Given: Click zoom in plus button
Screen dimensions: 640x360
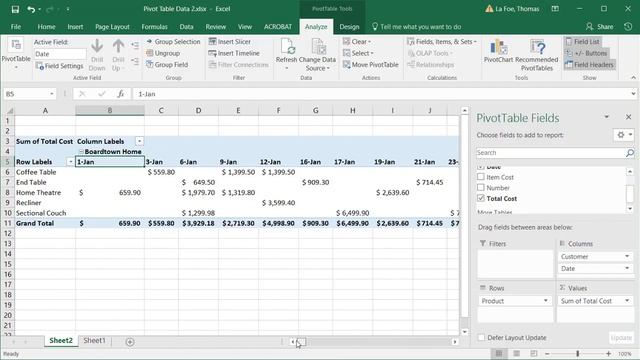Looking at the screenshot, I should [609, 353].
